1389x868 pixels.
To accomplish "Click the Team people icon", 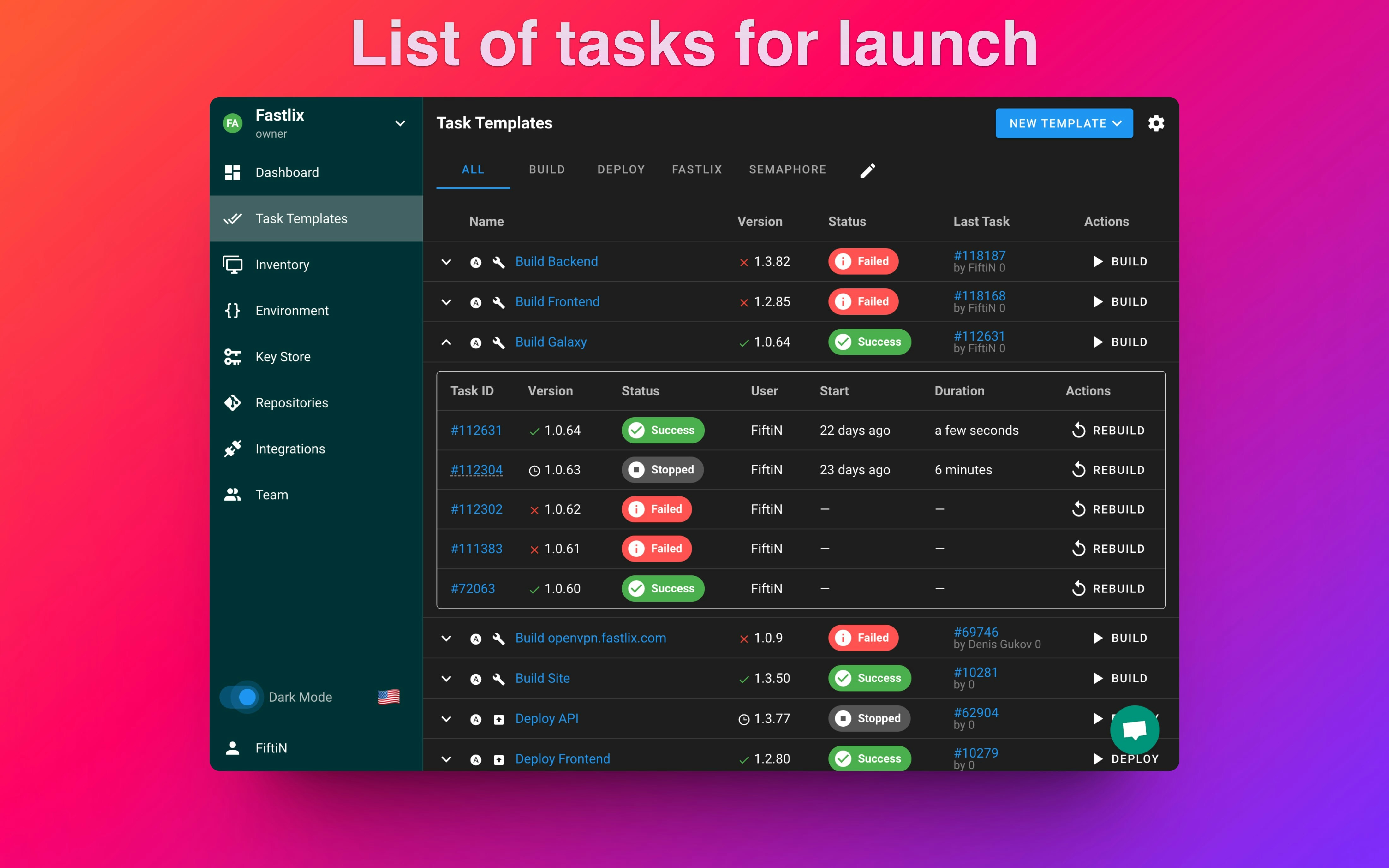I will click(232, 494).
